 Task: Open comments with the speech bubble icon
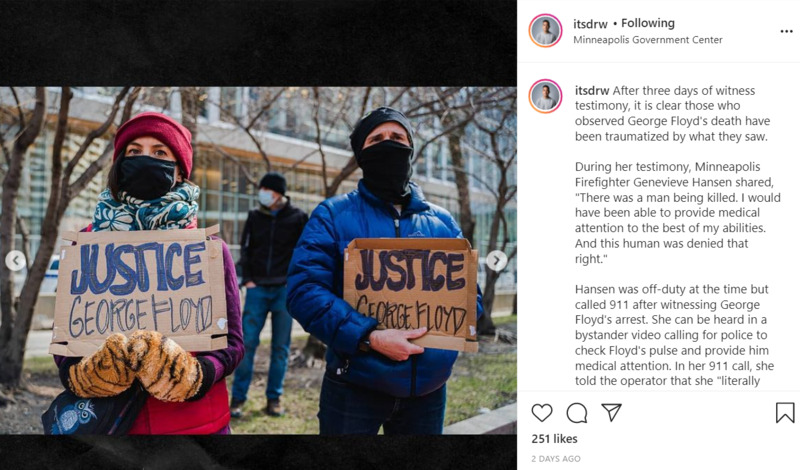(x=577, y=413)
